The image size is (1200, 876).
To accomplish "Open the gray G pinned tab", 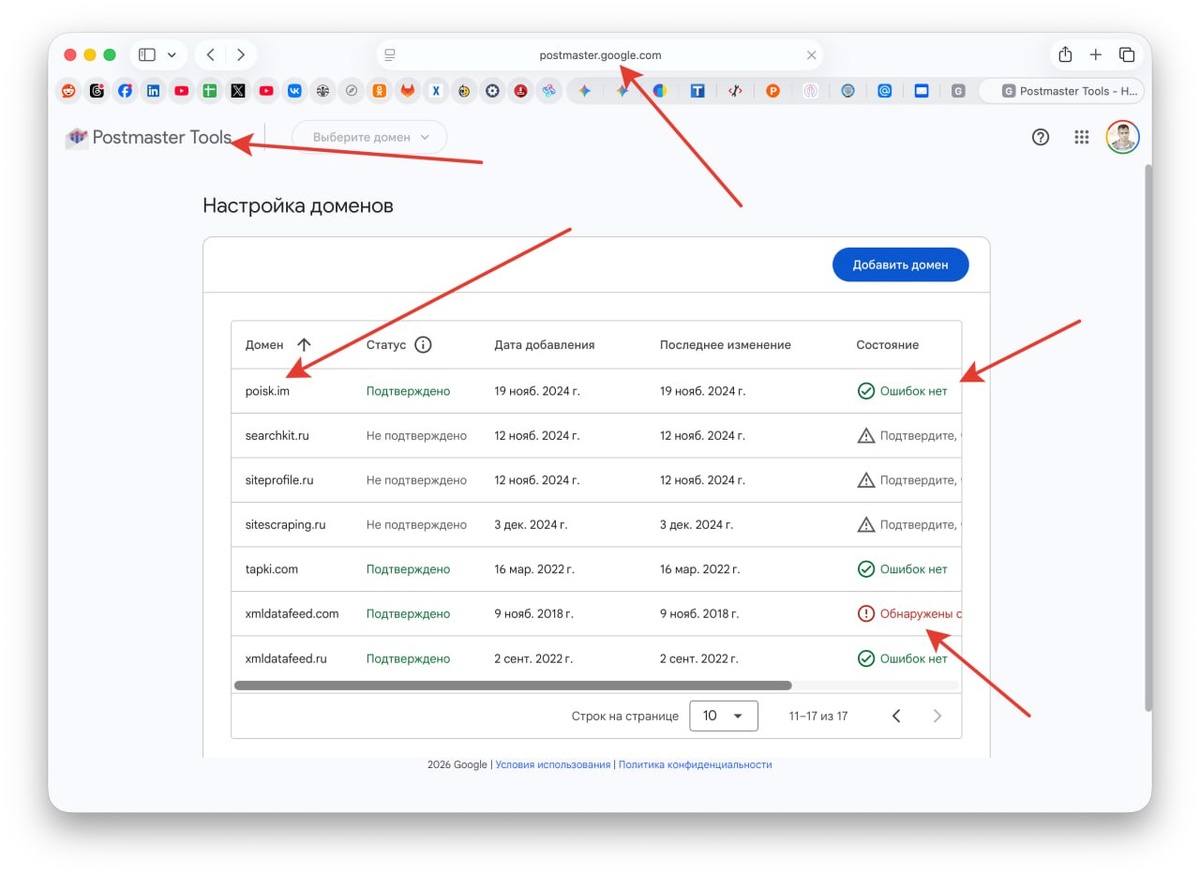I will click(x=958, y=90).
